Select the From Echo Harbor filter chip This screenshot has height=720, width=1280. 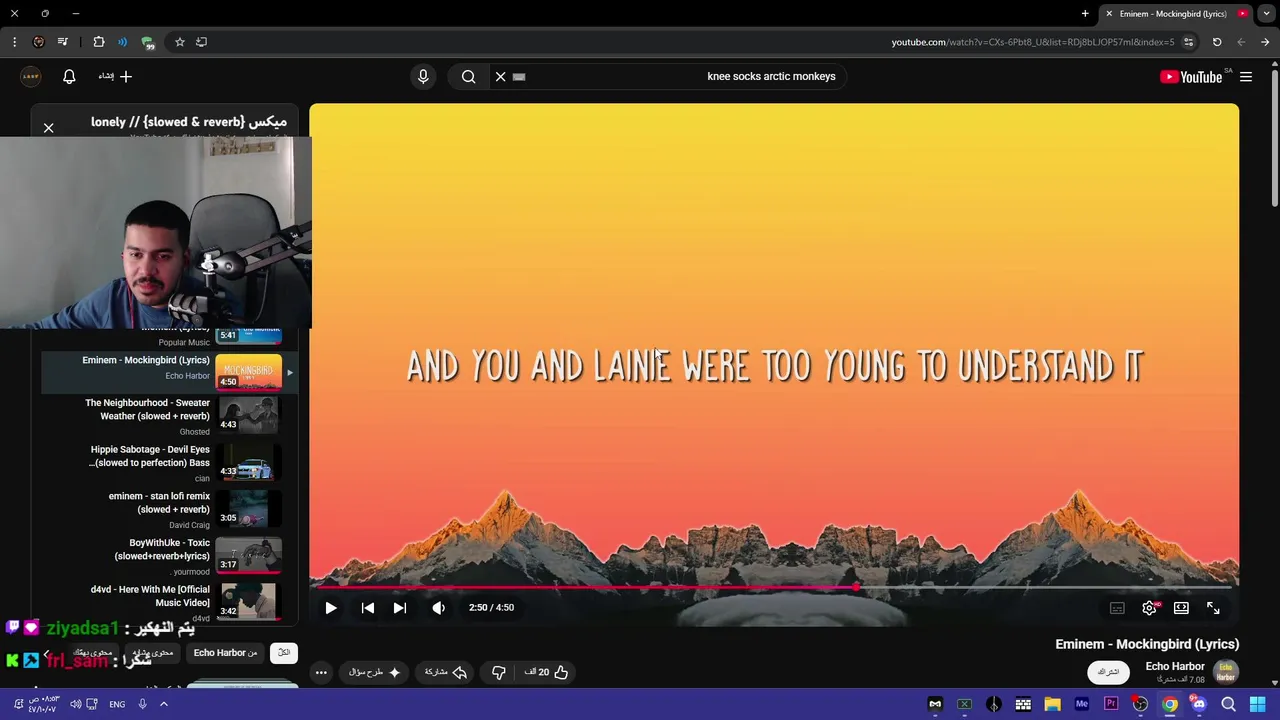coord(225,653)
